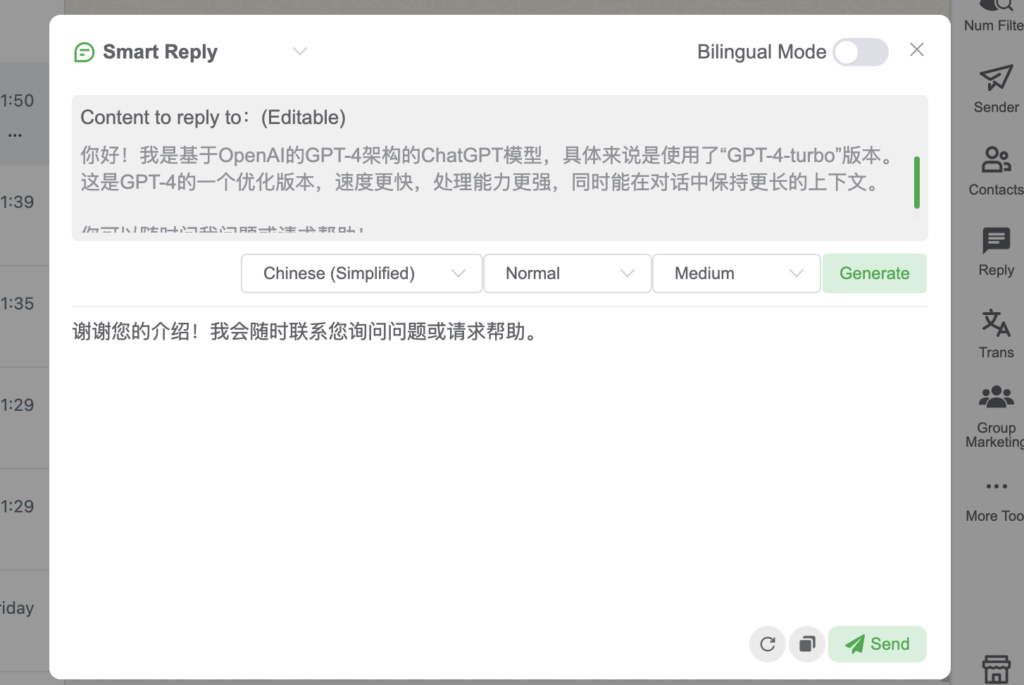Open the Group Marketing tool
This screenshot has width=1024, height=685.
click(996, 416)
